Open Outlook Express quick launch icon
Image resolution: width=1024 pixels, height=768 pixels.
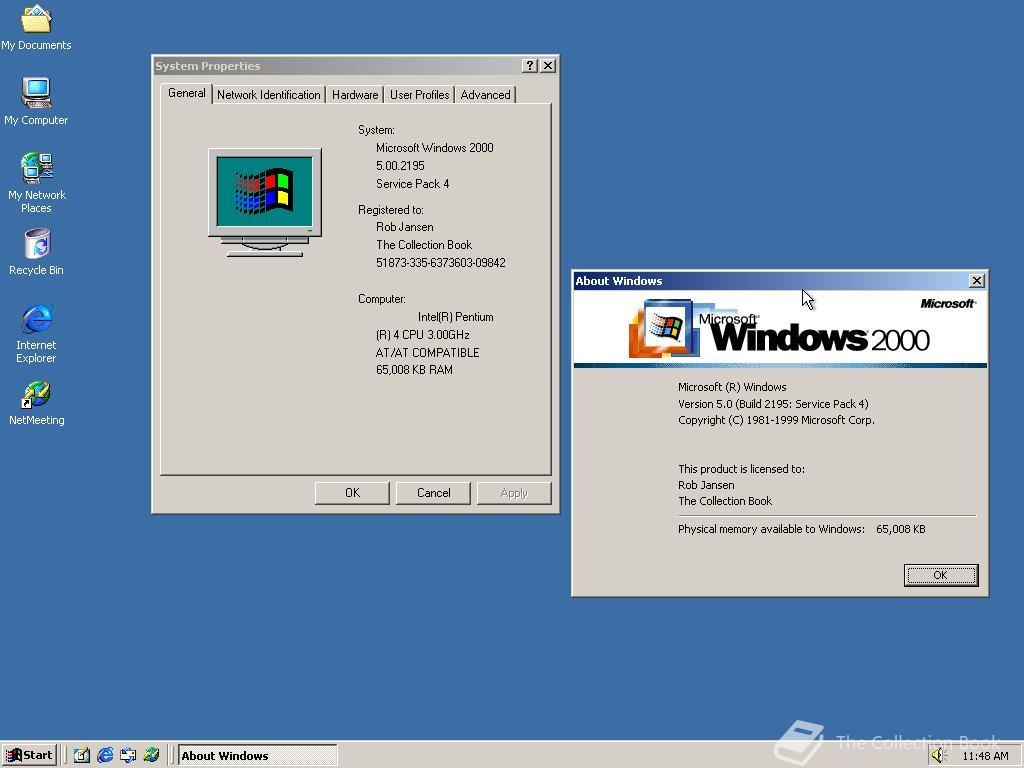point(128,756)
